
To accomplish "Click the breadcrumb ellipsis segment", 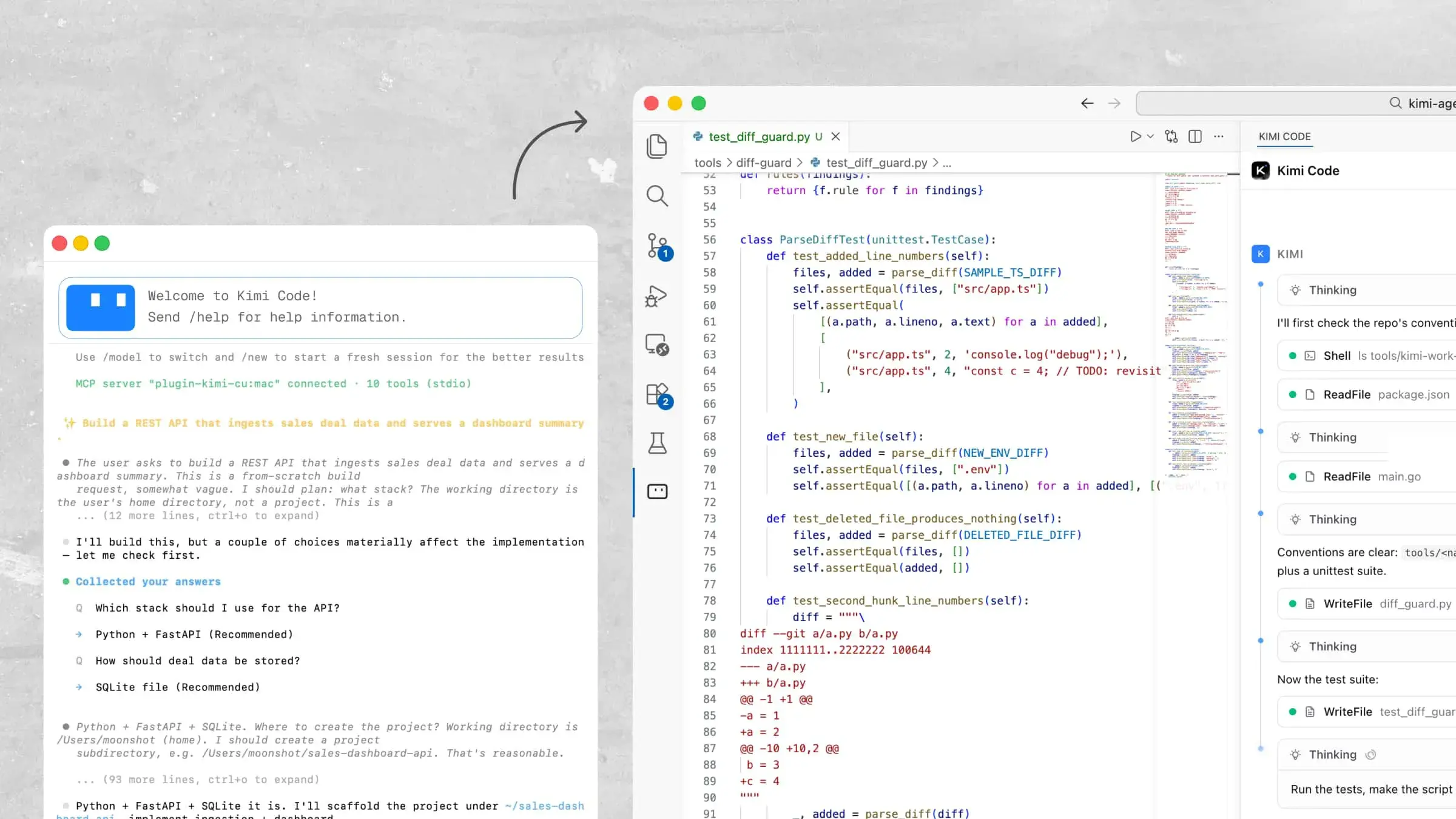I will point(947,163).
